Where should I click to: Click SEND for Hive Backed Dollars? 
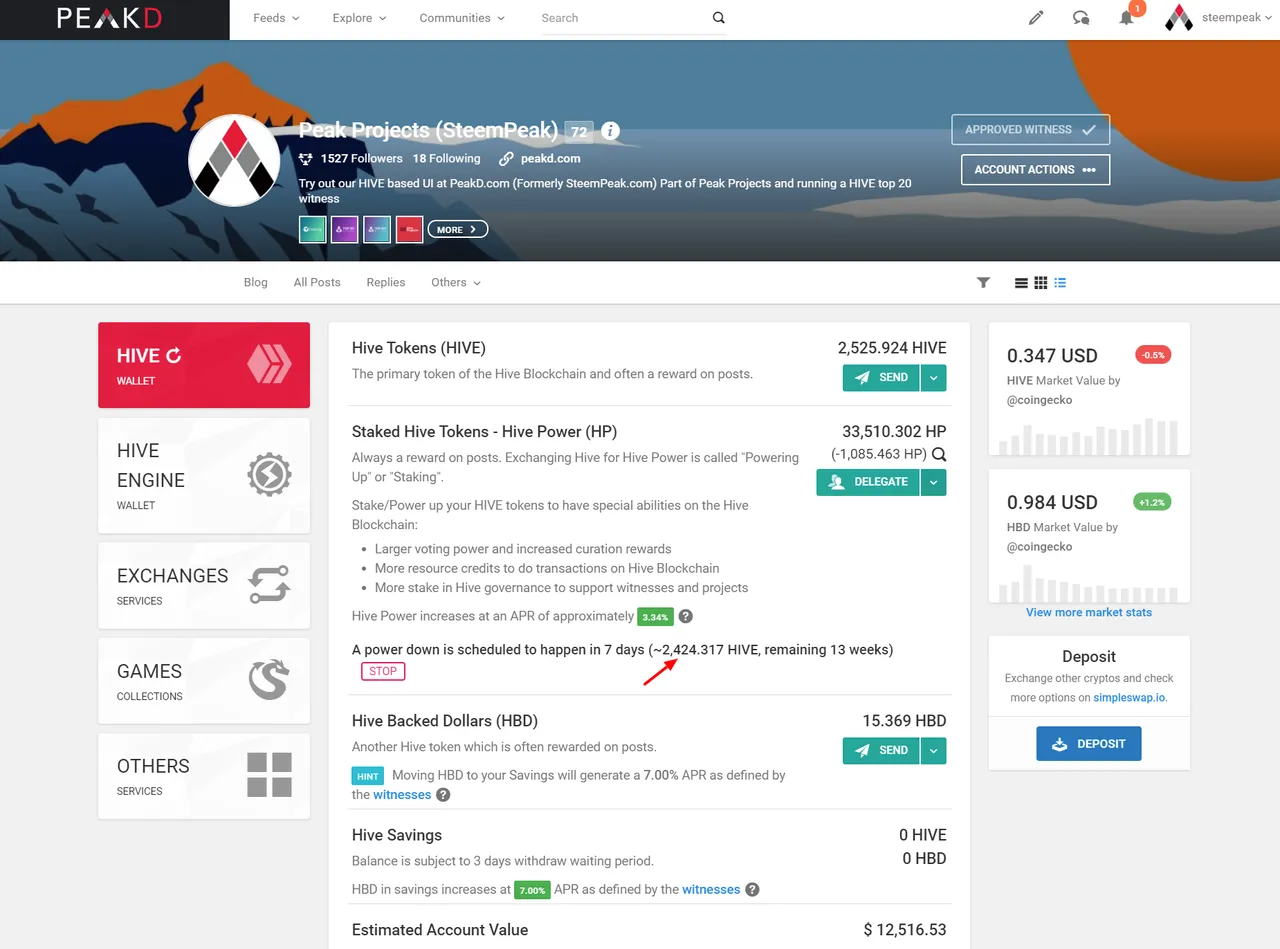pos(881,750)
